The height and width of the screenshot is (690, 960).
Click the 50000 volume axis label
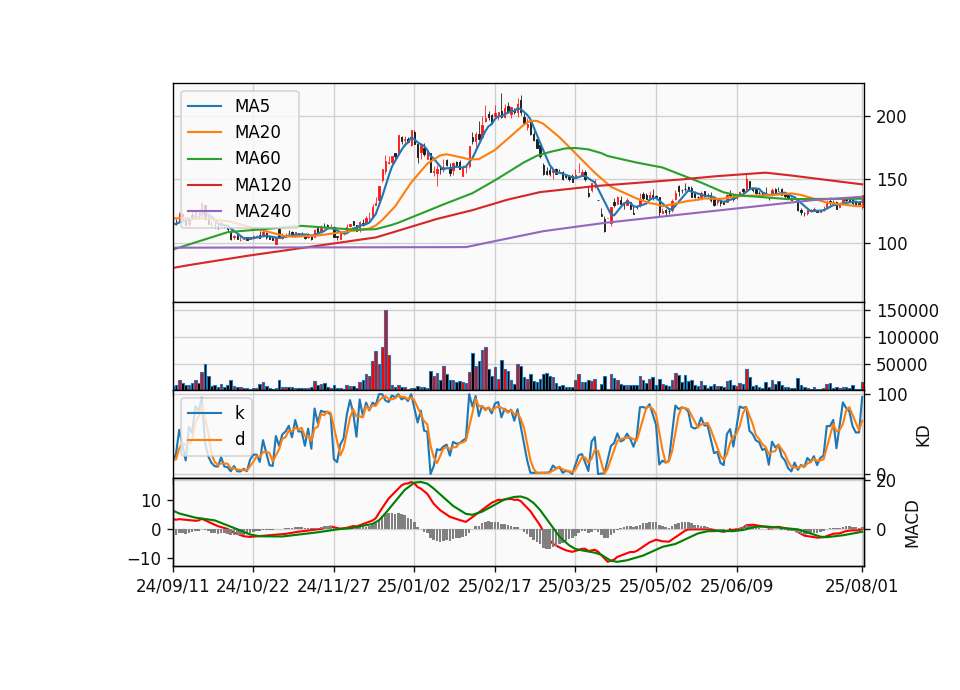[x=901, y=365]
